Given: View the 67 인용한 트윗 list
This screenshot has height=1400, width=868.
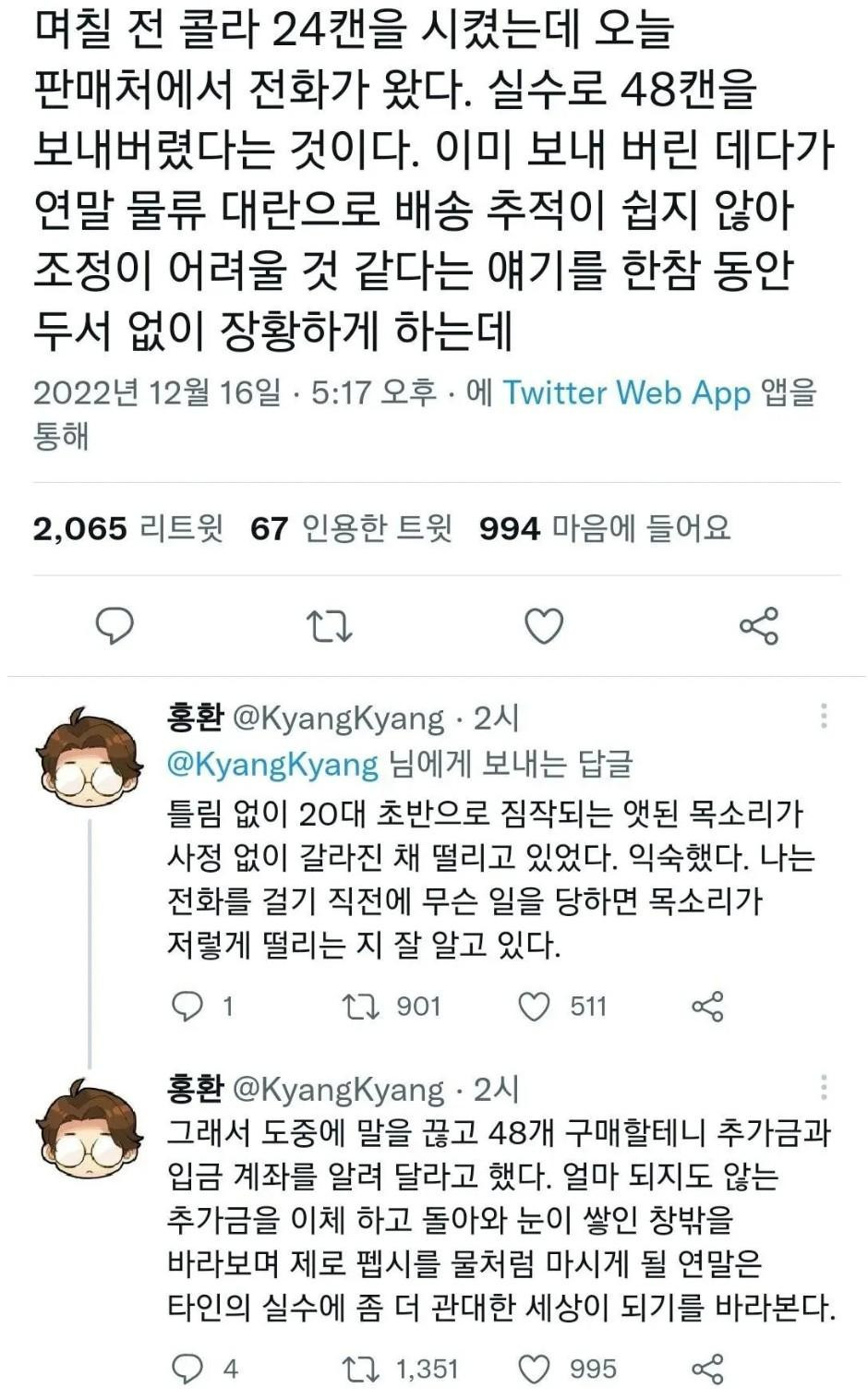Looking at the screenshot, I should tap(351, 528).
